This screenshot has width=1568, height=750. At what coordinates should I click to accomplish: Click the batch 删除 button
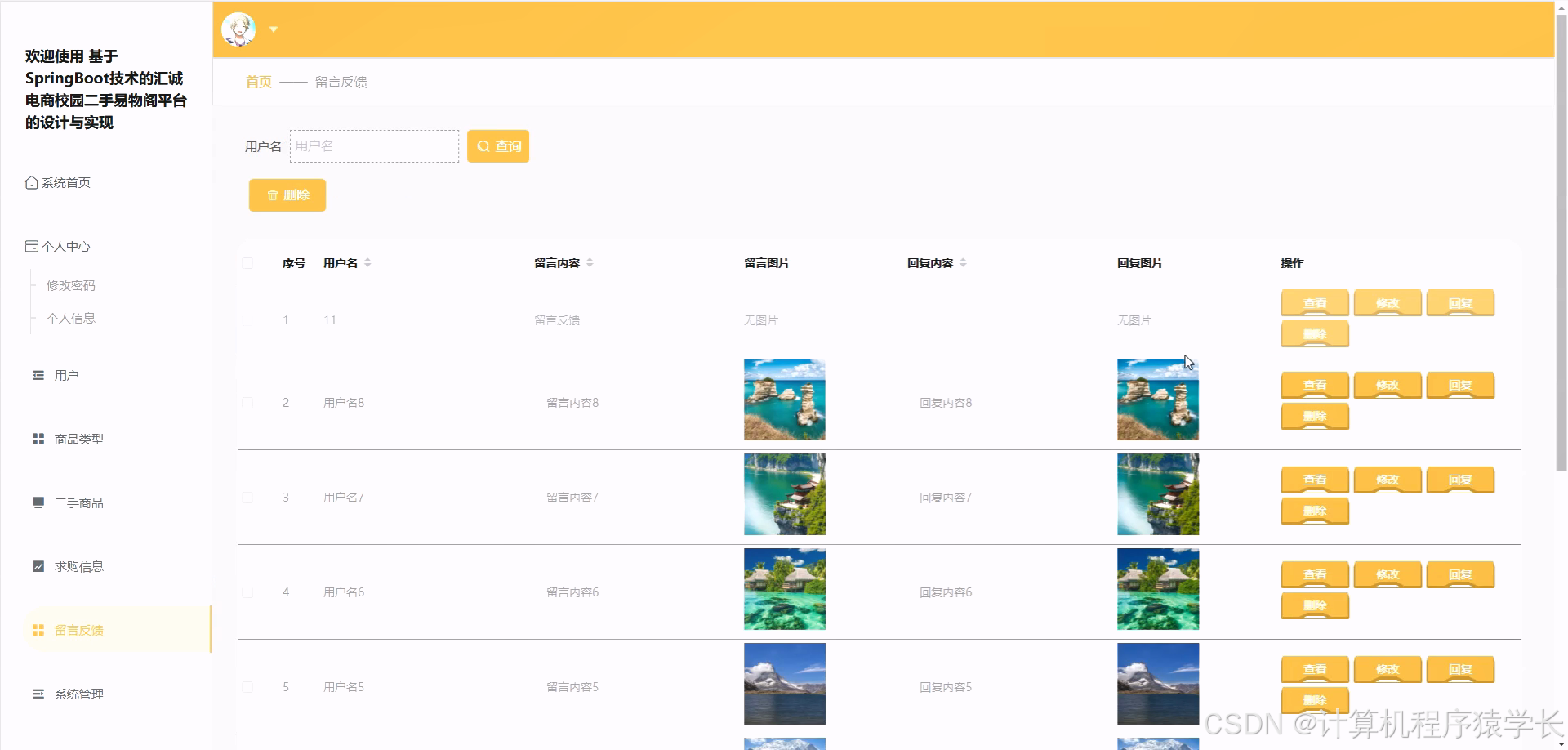(287, 195)
